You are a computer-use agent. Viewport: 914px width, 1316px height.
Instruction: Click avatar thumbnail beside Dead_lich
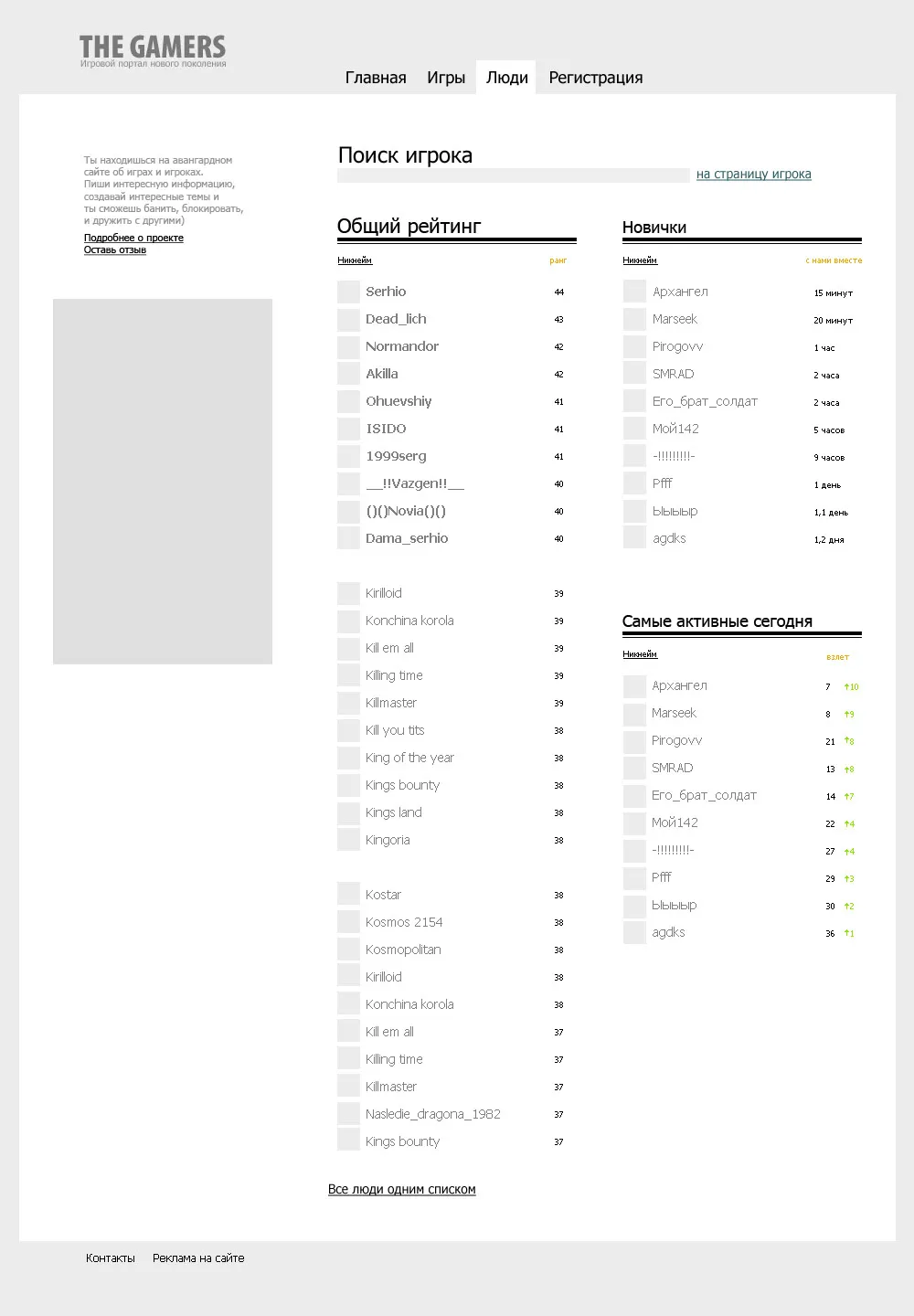(x=348, y=319)
